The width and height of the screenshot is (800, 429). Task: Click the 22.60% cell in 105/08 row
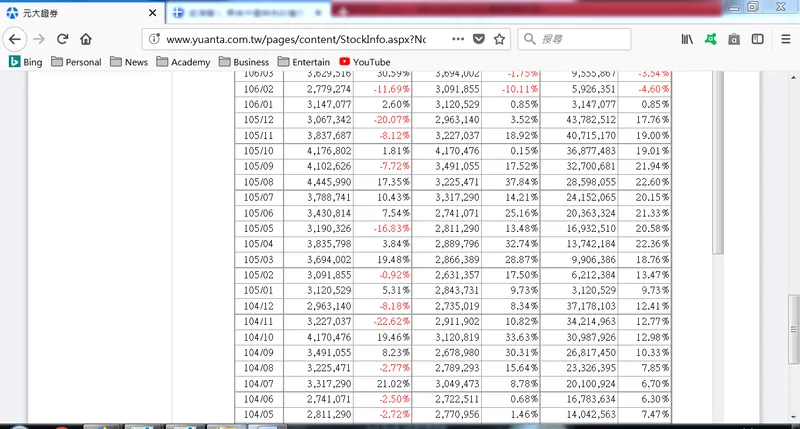[652, 182]
